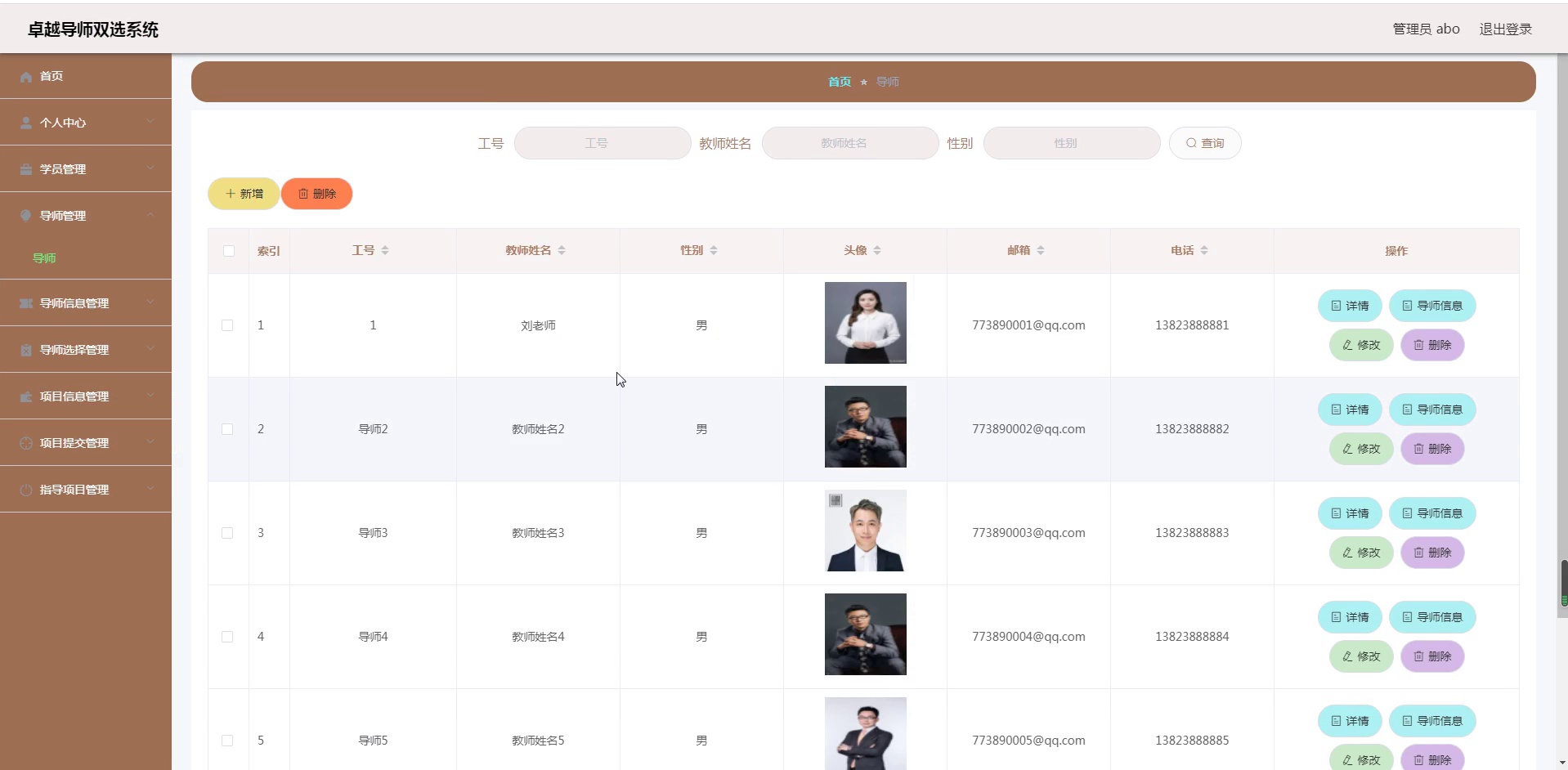
Task: Expand the 项目信息管理 chevron
Action: (x=150, y=396)
